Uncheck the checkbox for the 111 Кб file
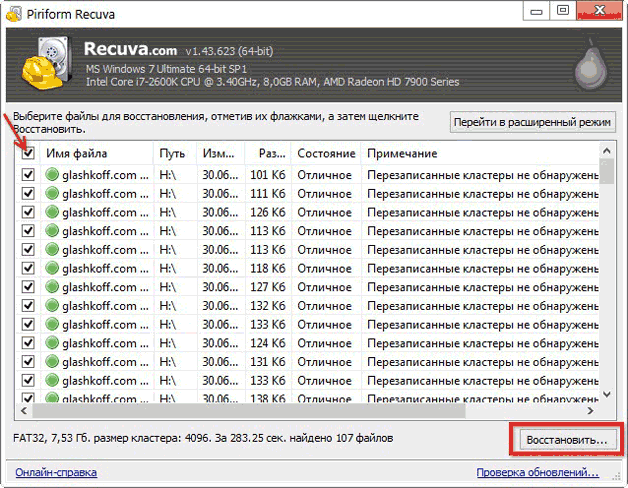Viewport: 628px width, 488px height. [x=28, y=194]
